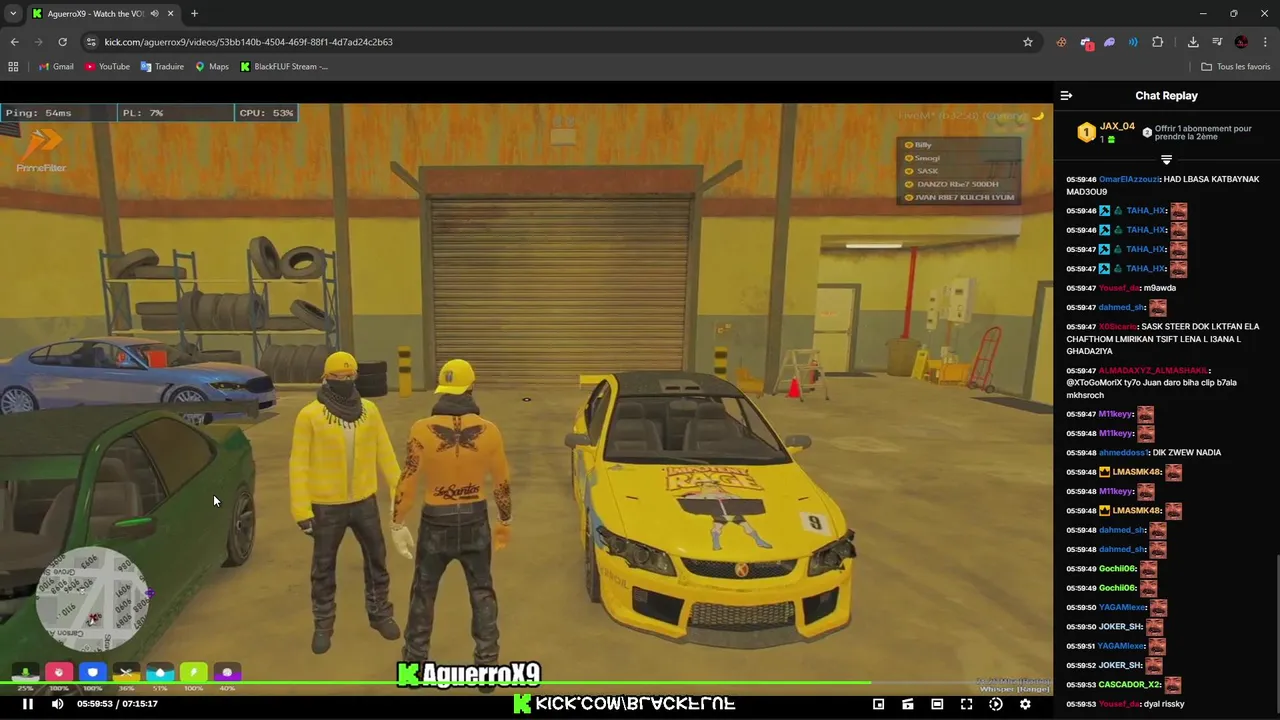Go back to the previous page
This screenshot has height=720, width=1280.
click(x=14, y=42)
